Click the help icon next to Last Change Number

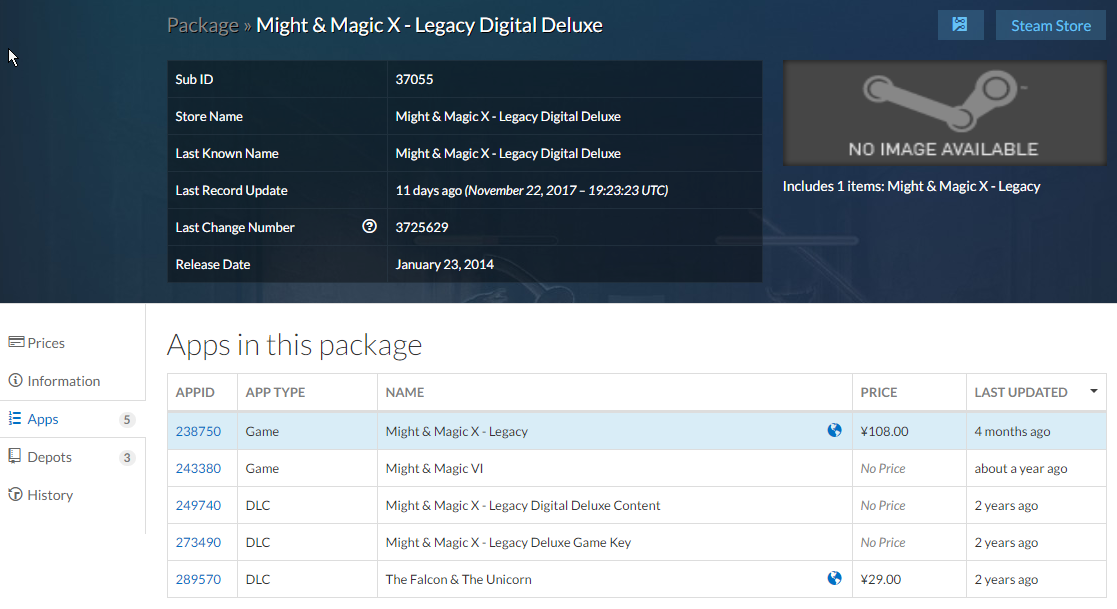pos(369,227)
